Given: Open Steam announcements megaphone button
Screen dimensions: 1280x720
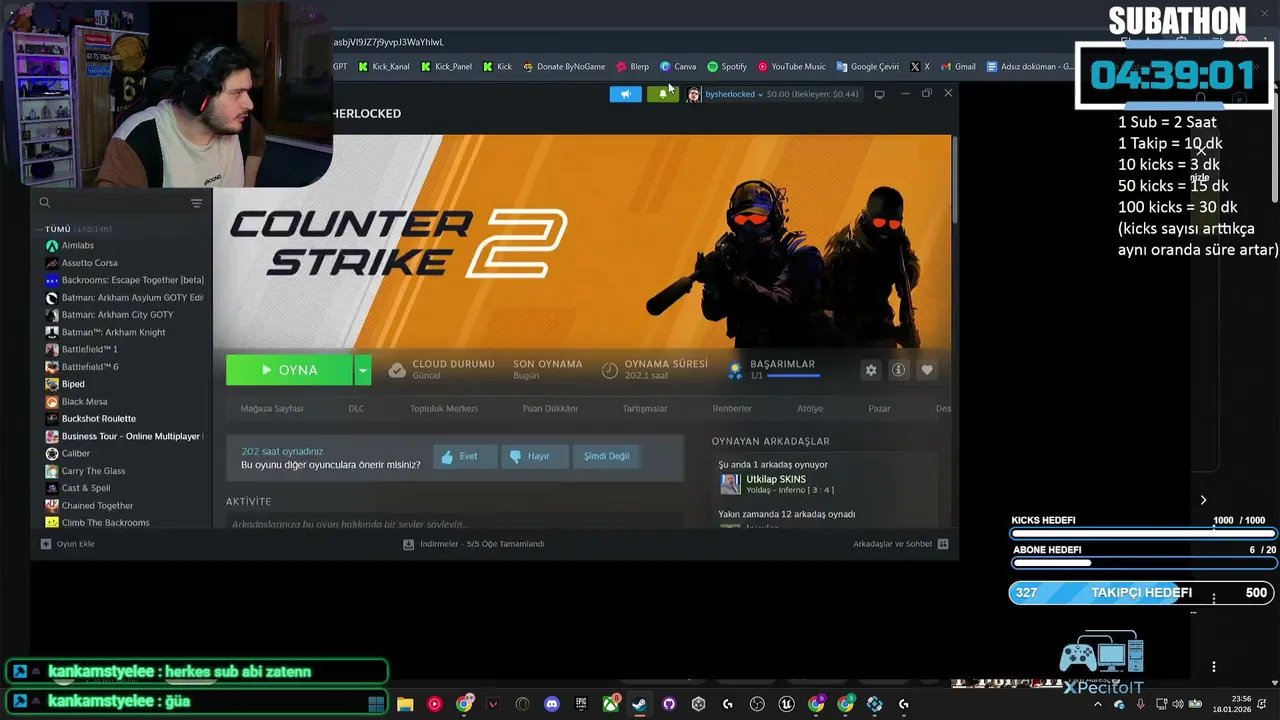Looking at the screenshot, I should [x=625, y=94].
